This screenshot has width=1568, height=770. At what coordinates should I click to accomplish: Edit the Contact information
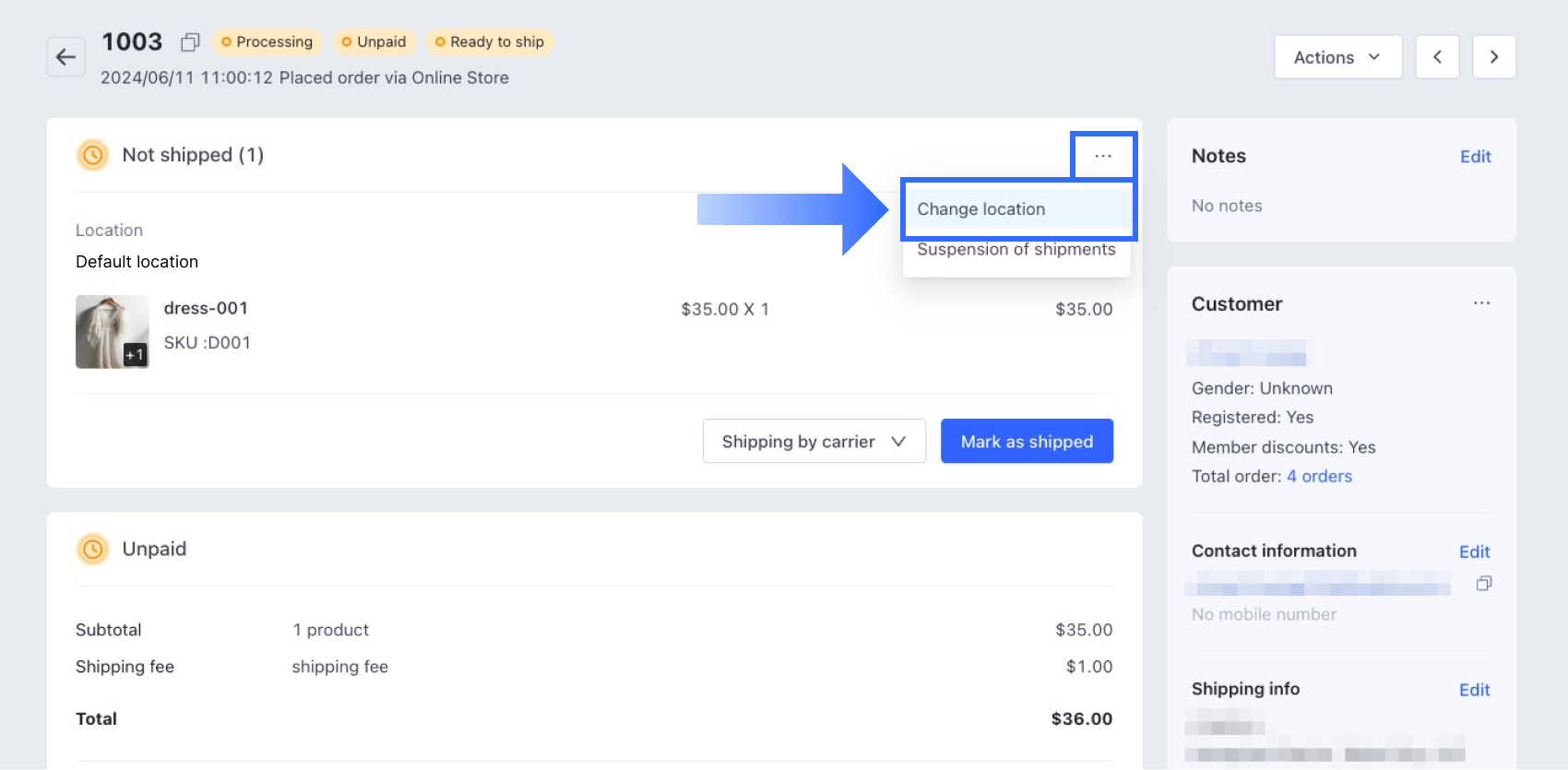click(1474, 551)
